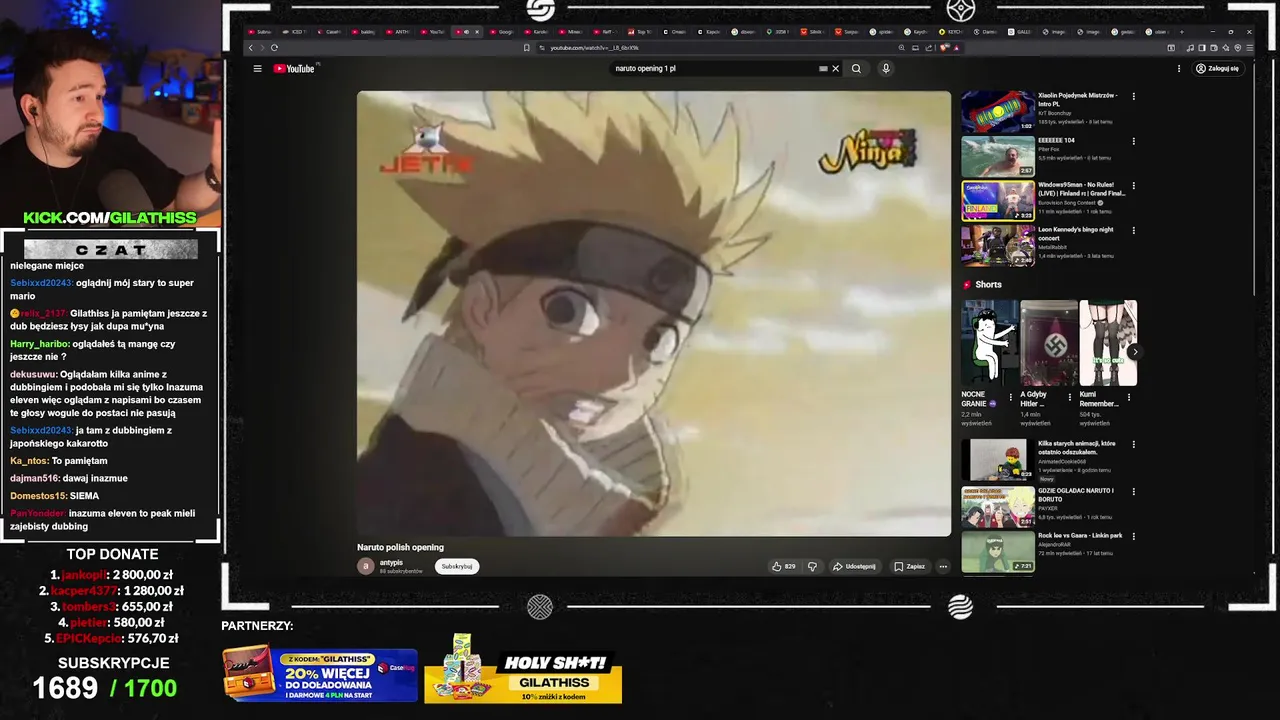
Task: Click the zoom magnifier icon in address bar
Action: (x=901, y=48)
